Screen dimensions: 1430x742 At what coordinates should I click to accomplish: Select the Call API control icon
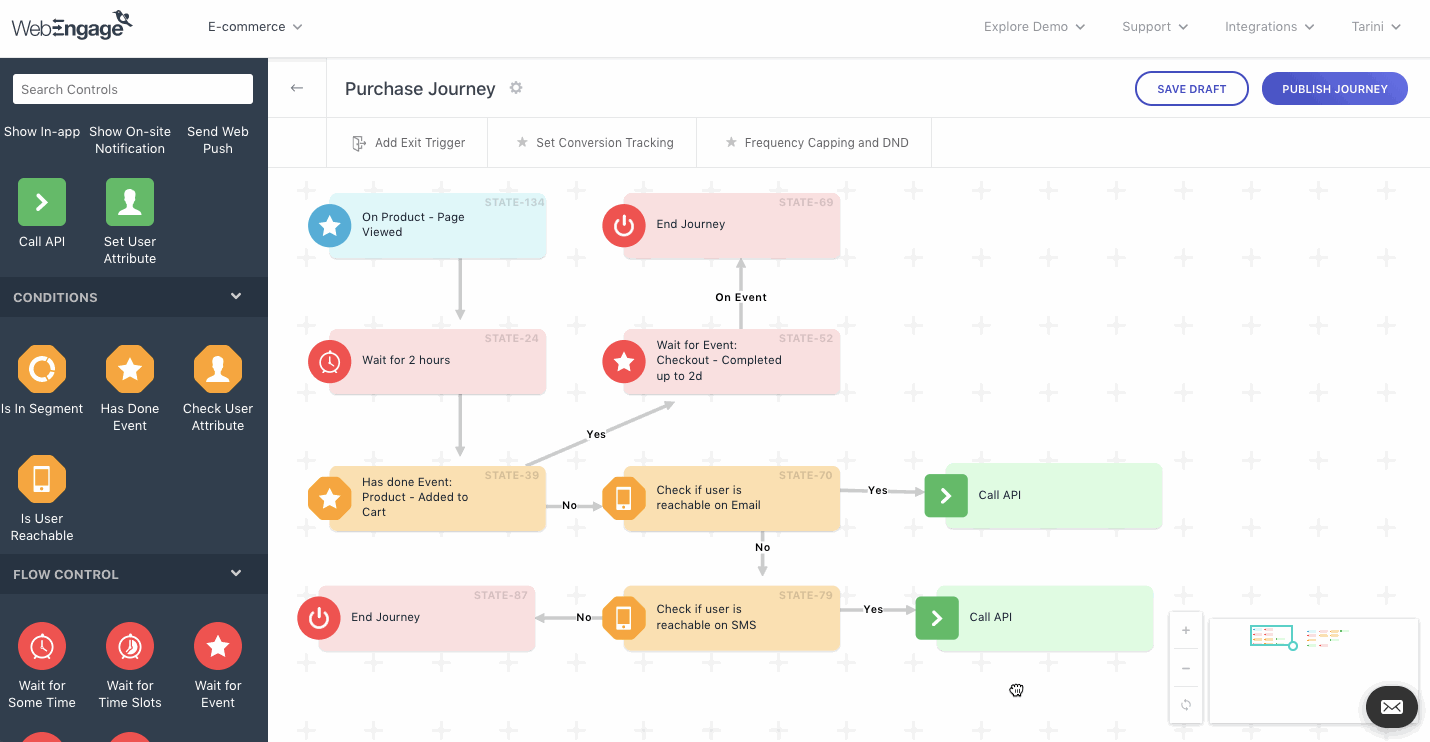42,202
